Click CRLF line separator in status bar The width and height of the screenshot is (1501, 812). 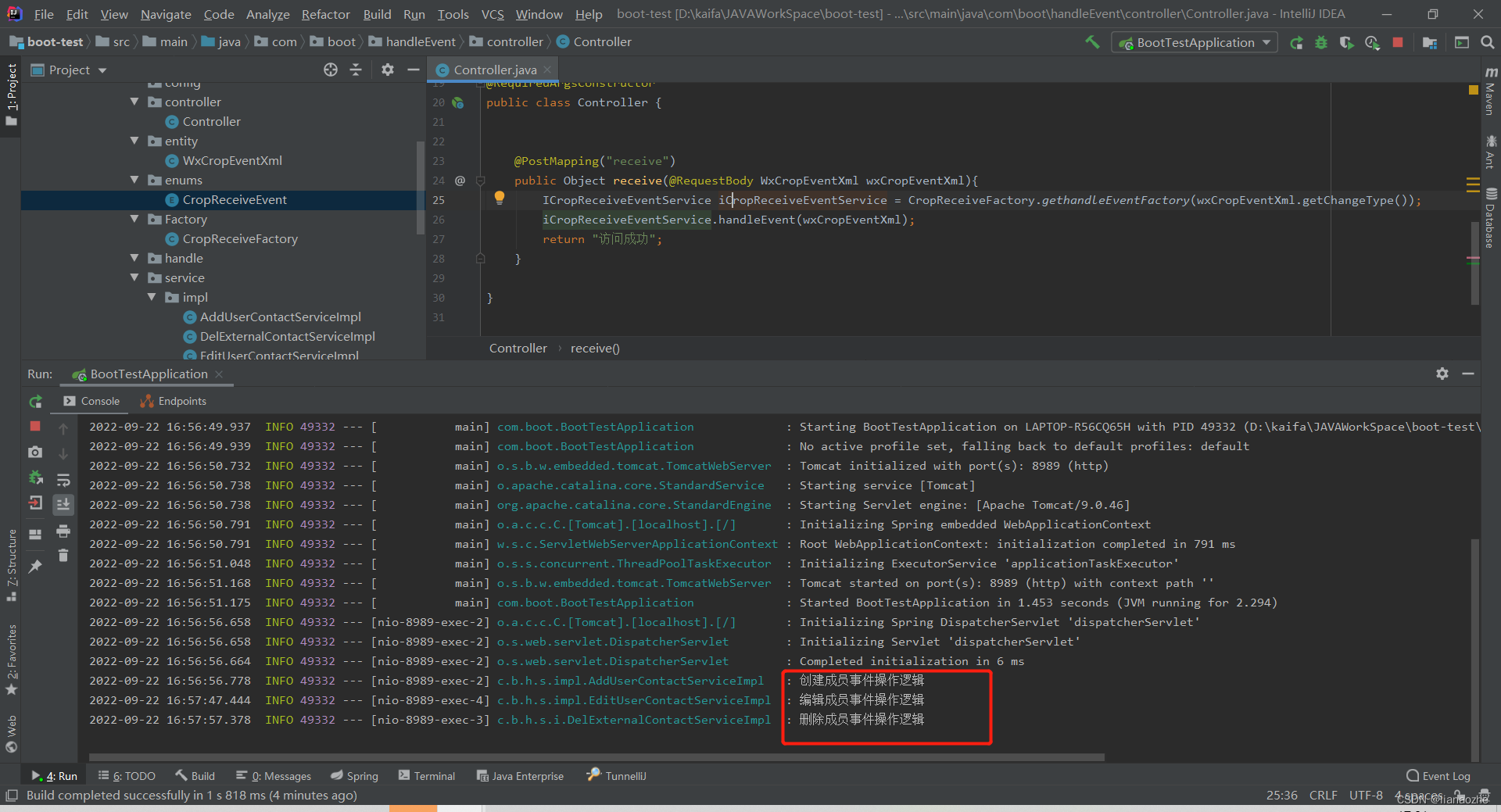tap(1323, 795)
